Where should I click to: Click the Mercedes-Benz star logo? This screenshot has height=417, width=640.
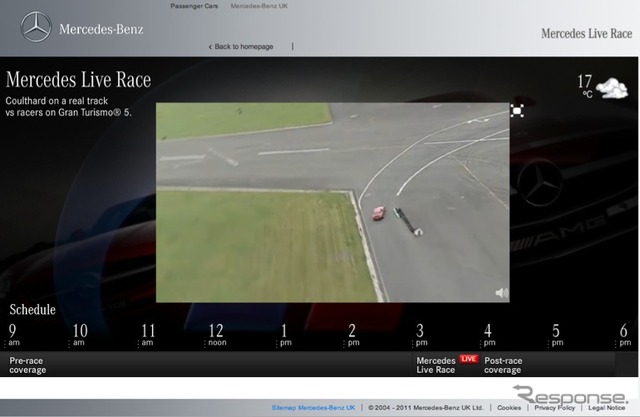click(36, 27)
